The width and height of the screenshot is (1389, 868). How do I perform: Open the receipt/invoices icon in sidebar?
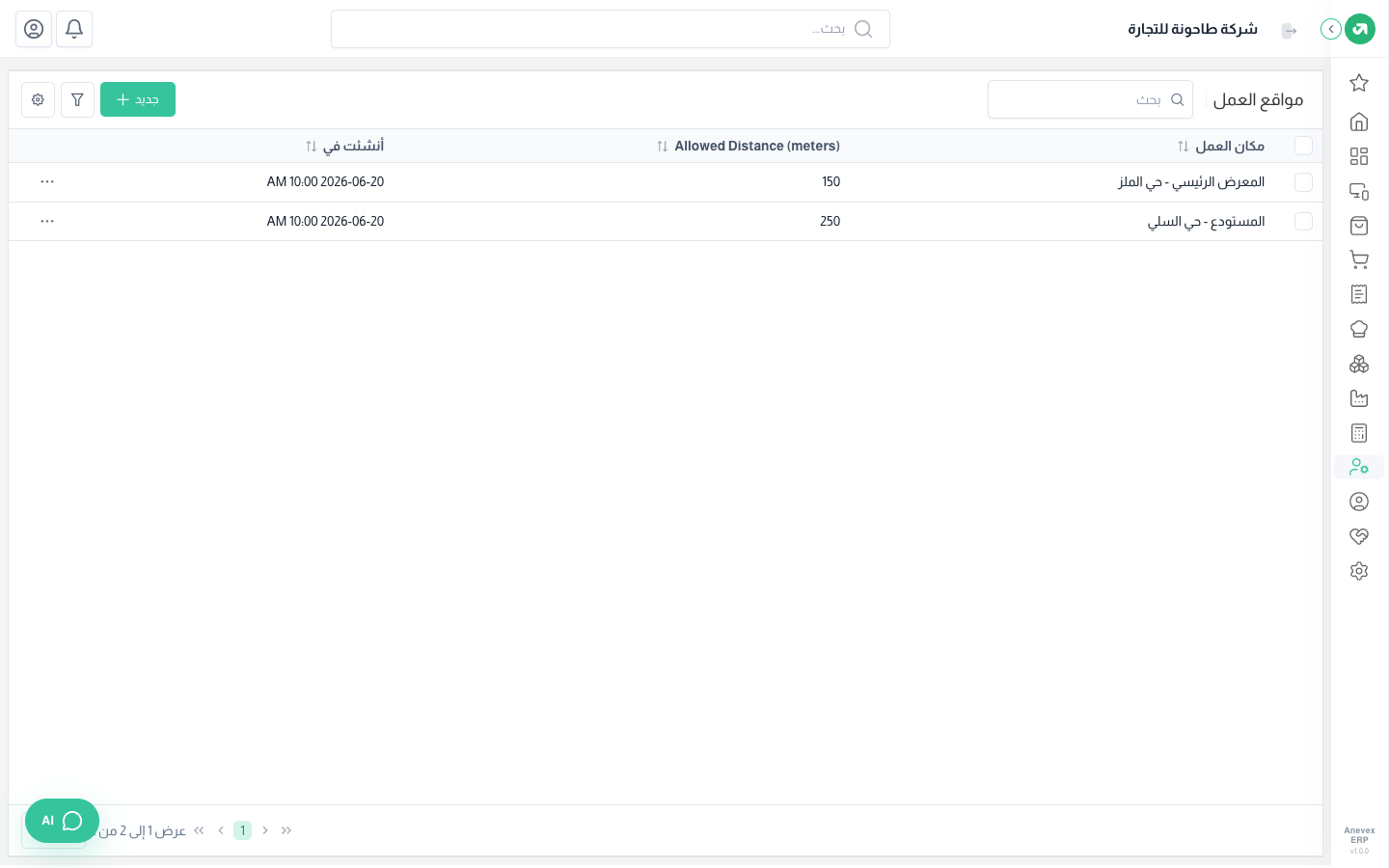point(1359,294)
